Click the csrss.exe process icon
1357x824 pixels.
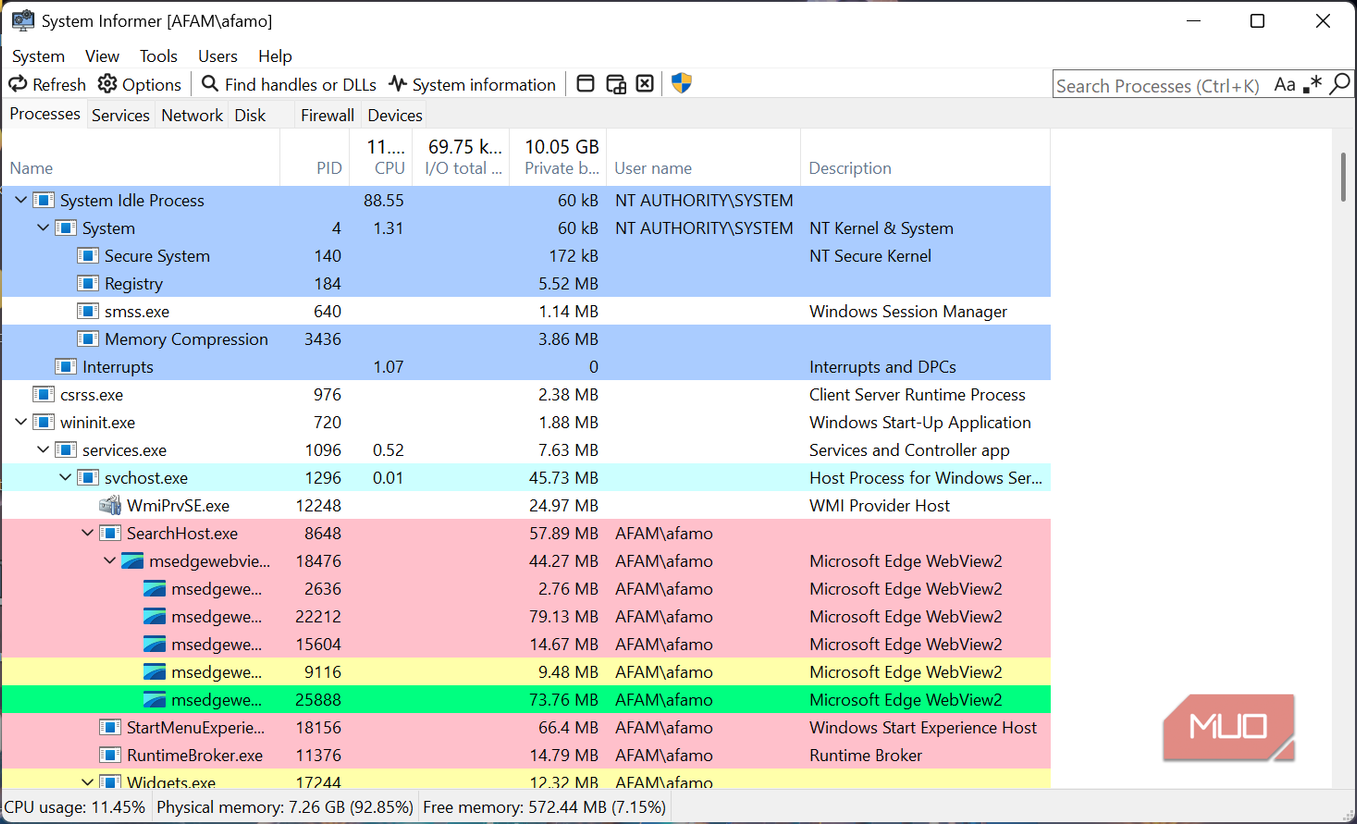point(43,395)
